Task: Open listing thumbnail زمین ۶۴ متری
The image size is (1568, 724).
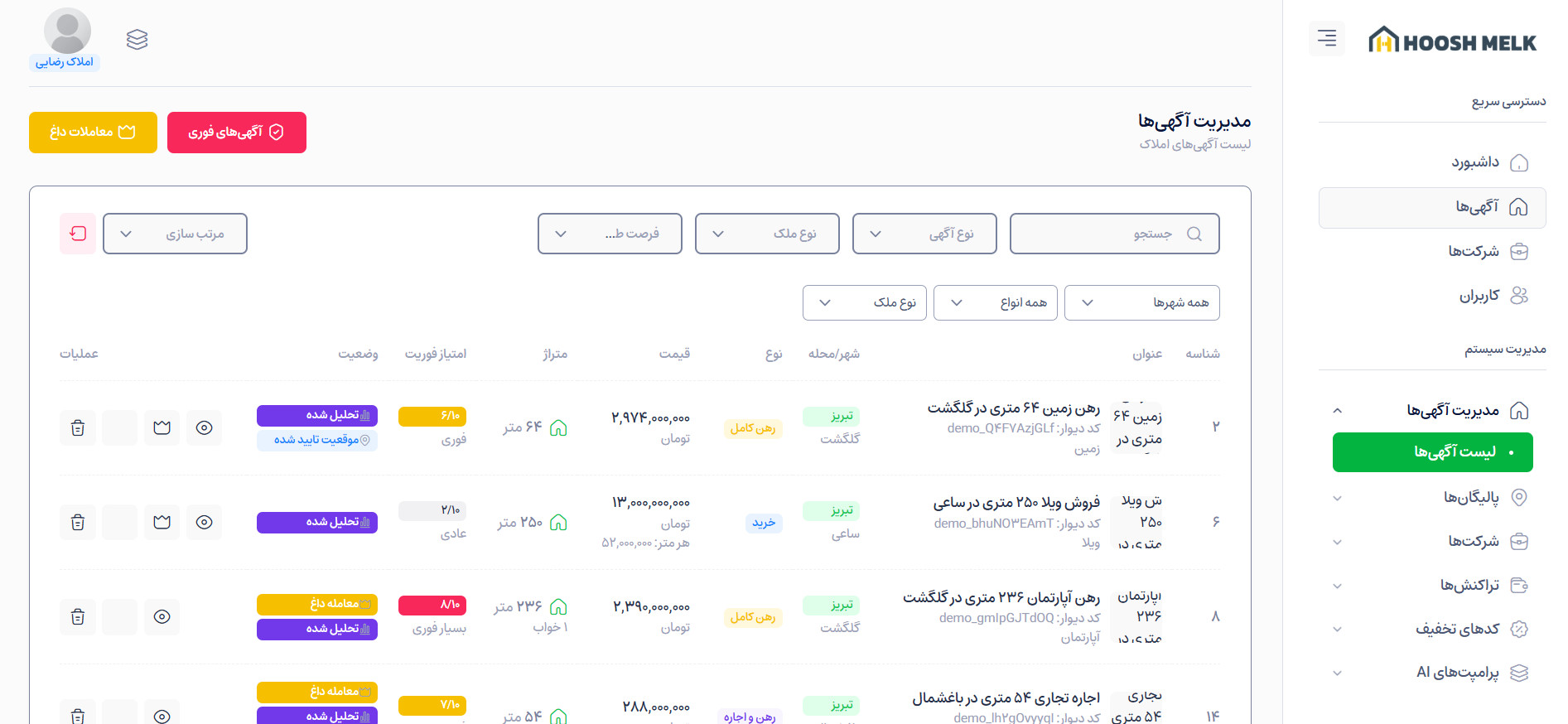Action: [x=1136, y=427]
